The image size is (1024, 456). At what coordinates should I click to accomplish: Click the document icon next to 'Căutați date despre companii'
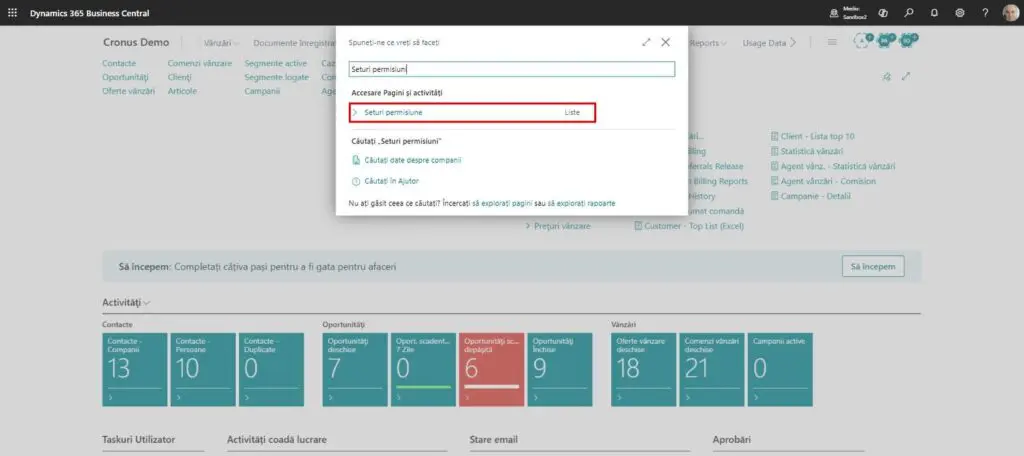[356, 160]
